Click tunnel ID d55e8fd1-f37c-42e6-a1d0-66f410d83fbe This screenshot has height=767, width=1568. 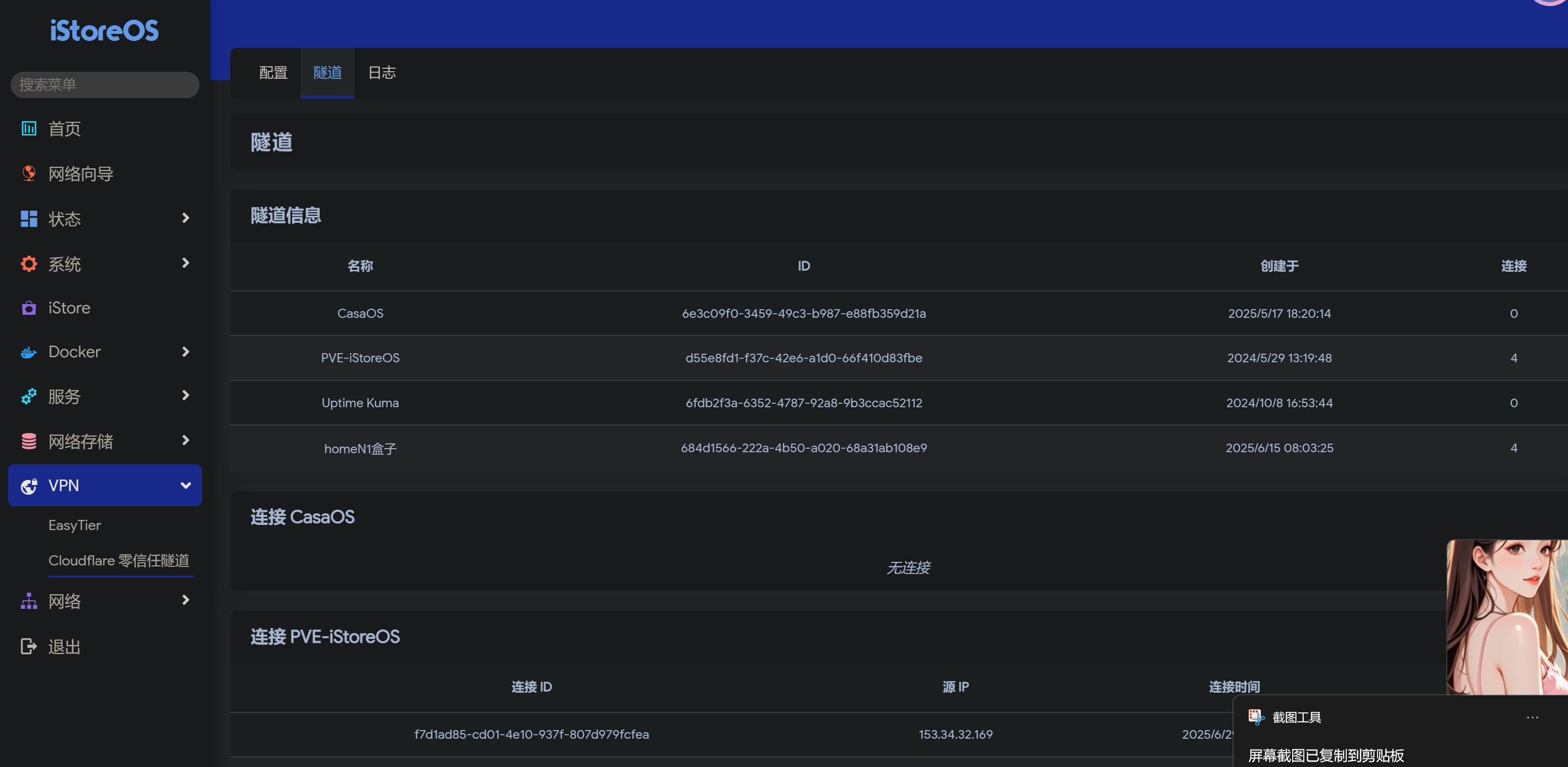pyautogui.click(x=804, y=358)
